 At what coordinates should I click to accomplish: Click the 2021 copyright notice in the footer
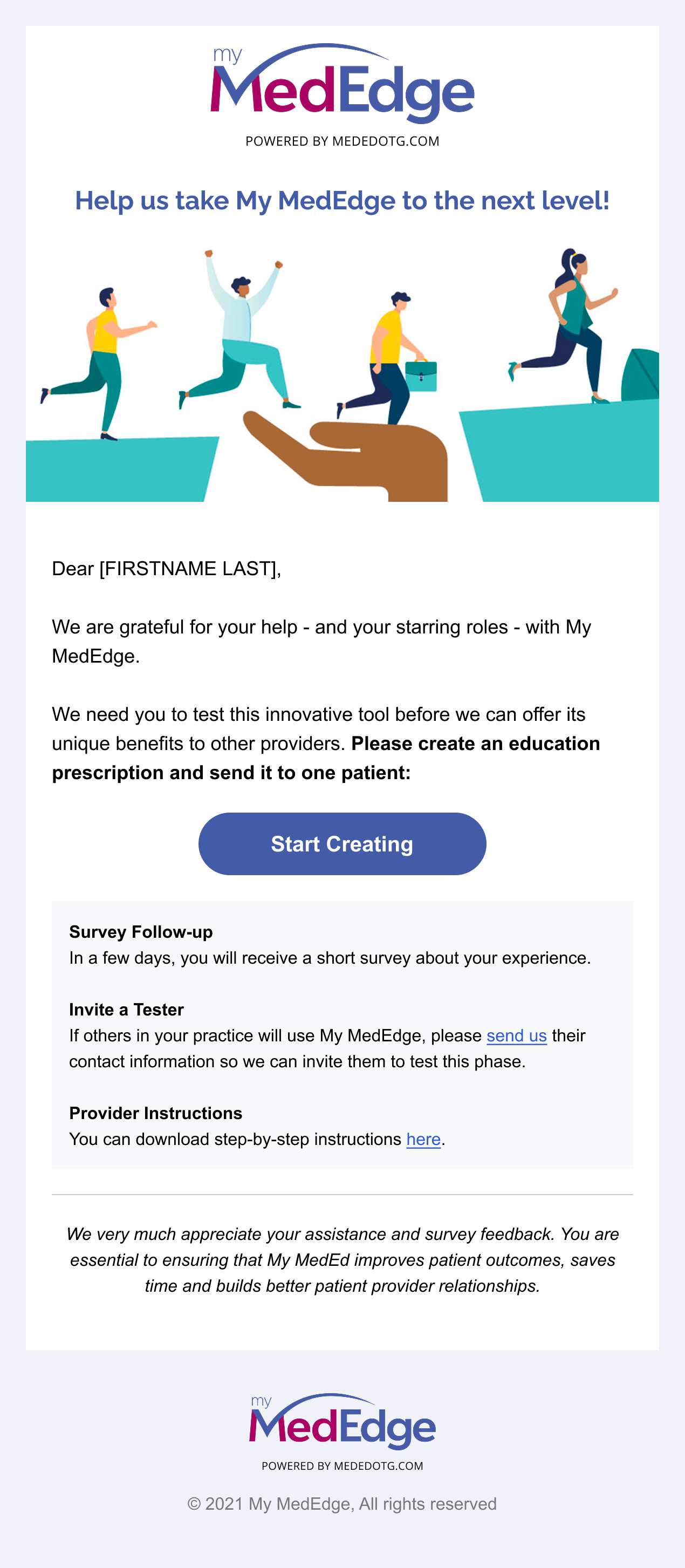tap(342, 1503)
